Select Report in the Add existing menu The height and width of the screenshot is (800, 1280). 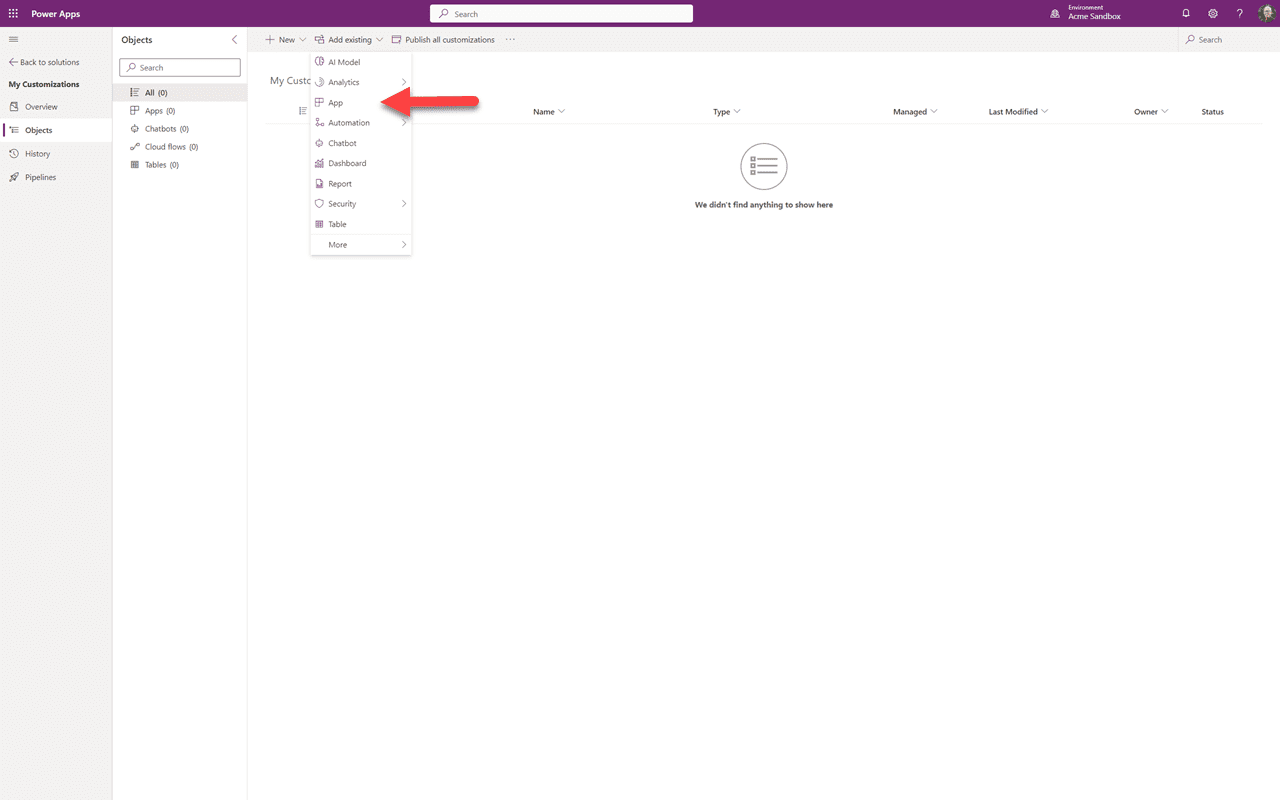pos(340,183)
